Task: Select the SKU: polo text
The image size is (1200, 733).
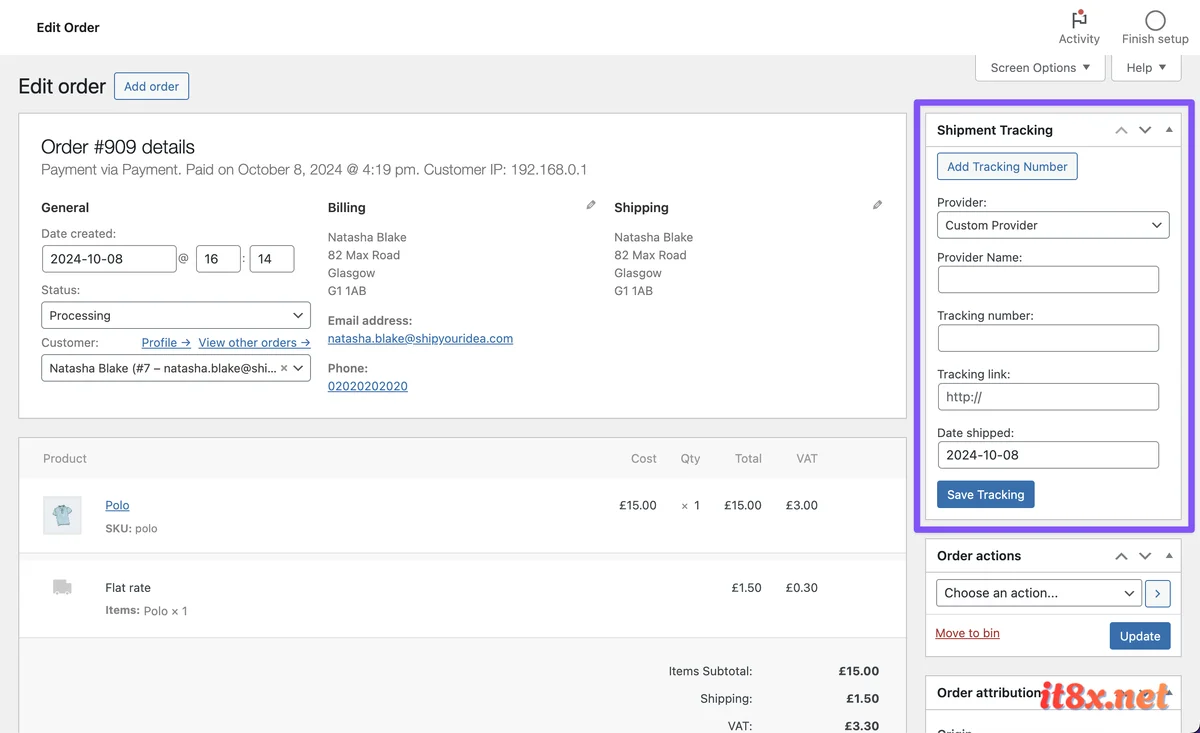Action: [x=131, y=528]
